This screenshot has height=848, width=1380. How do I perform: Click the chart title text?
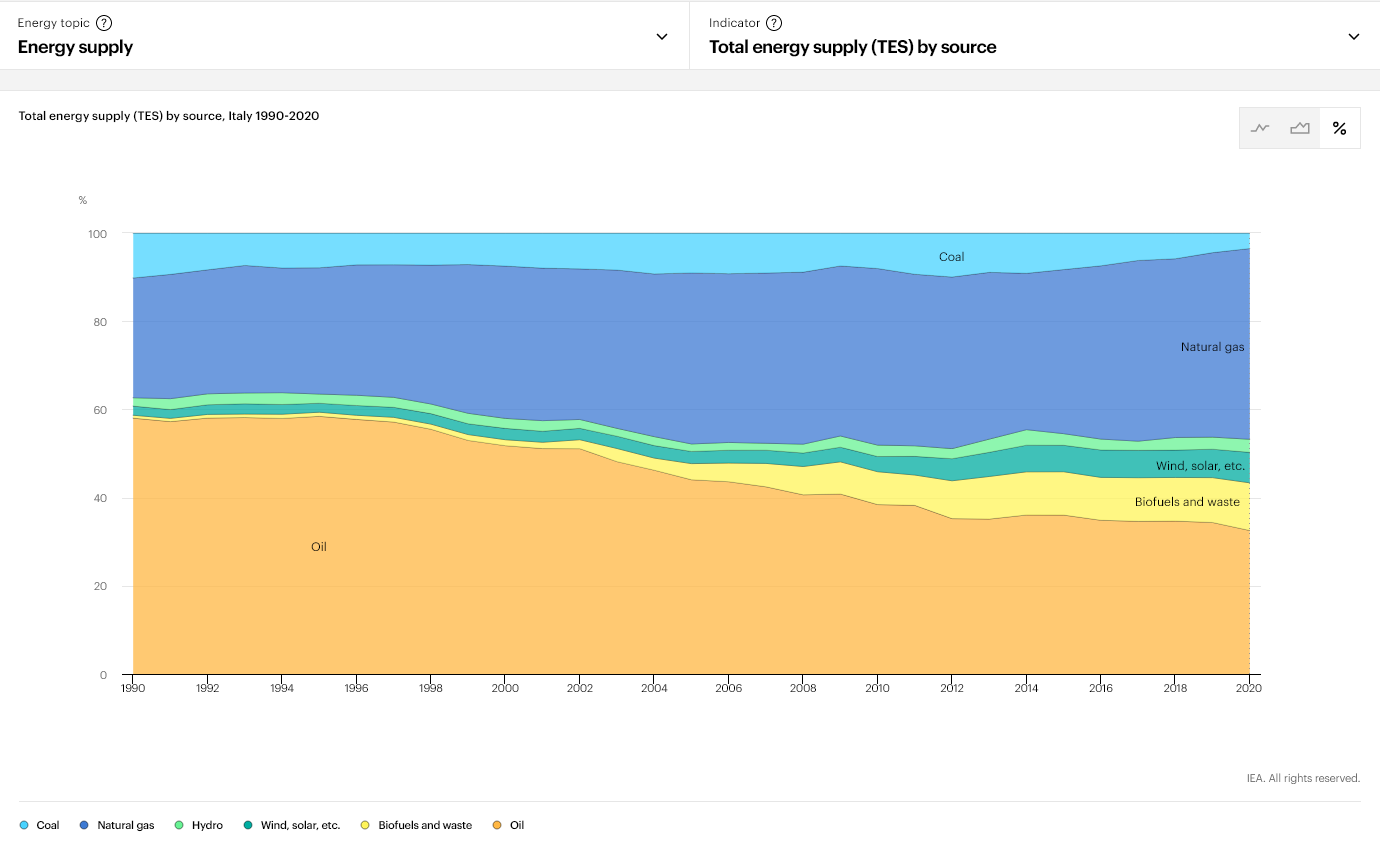pyautogui.click(x=169, y=116)
